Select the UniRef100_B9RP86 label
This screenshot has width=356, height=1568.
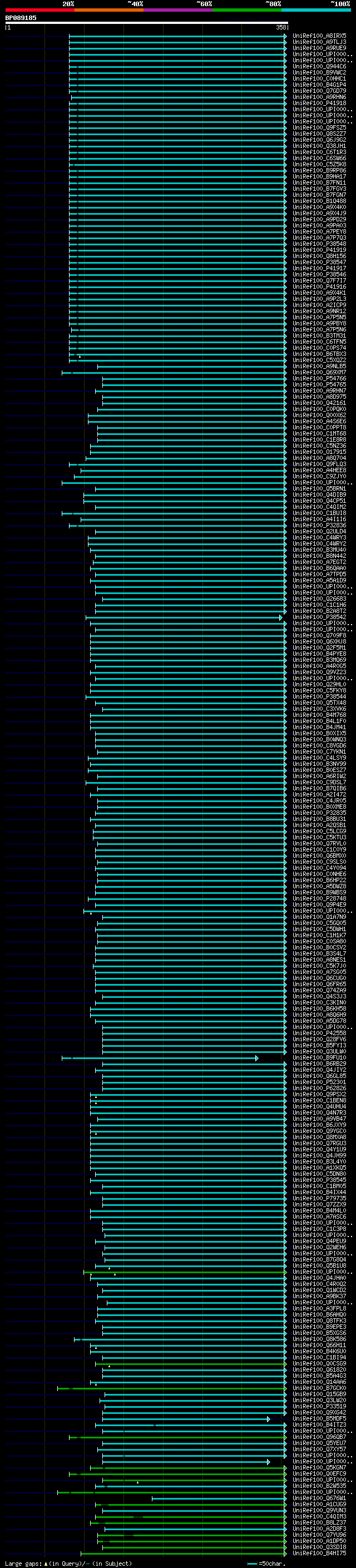coord(319,170)
